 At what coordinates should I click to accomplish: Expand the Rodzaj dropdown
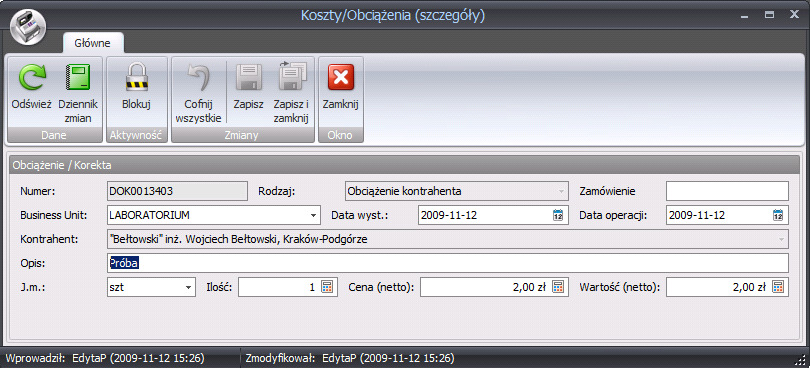(561, 192)
